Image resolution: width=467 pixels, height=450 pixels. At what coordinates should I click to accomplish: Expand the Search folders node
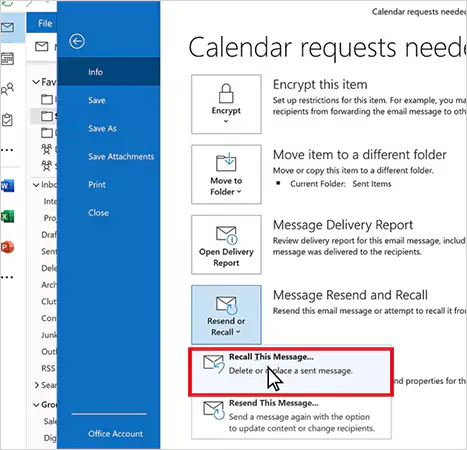[36, 385]
